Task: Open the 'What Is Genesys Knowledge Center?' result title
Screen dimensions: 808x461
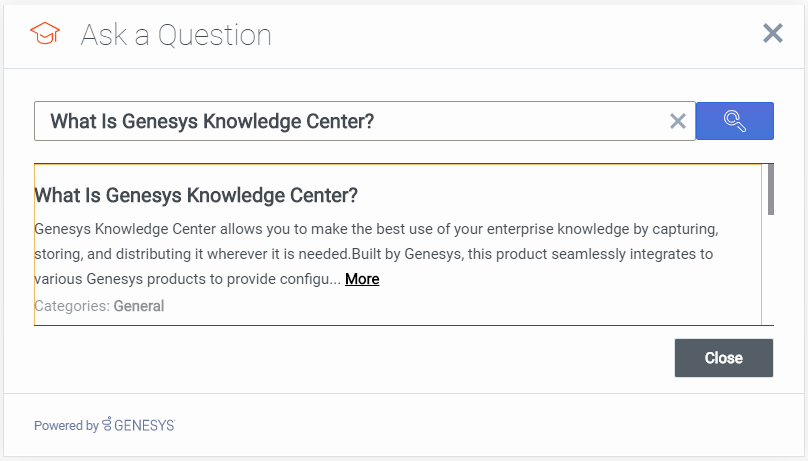Action: pos(196,195)
